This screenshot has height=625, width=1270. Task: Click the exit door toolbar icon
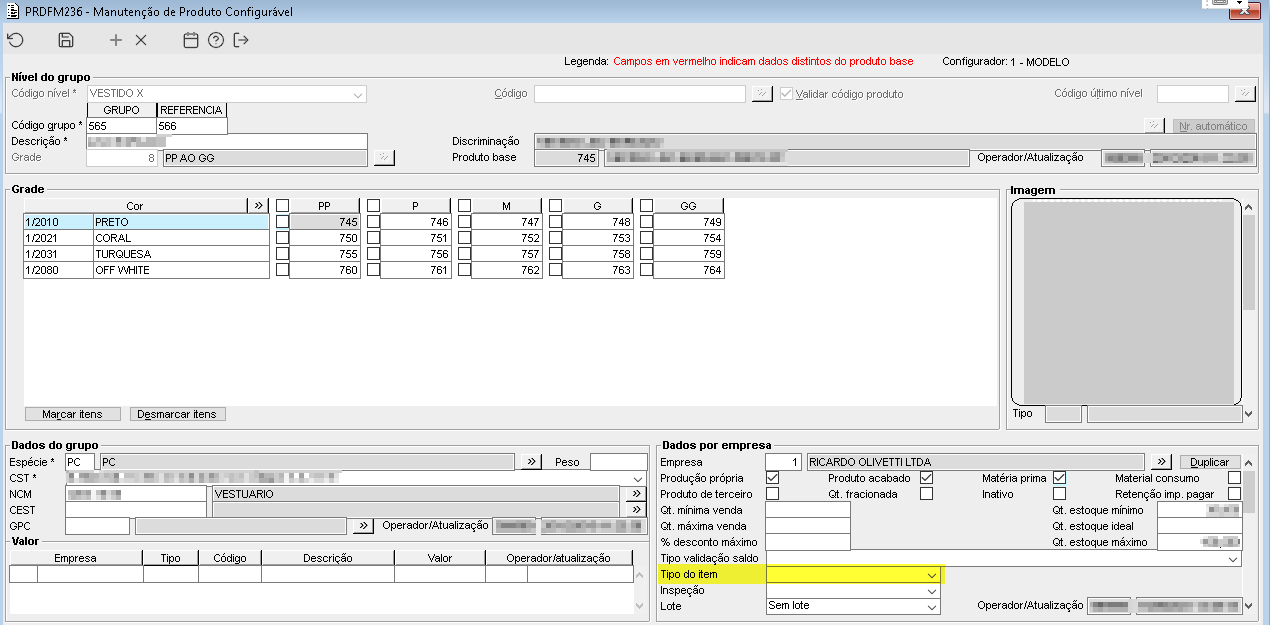[241, 40]
